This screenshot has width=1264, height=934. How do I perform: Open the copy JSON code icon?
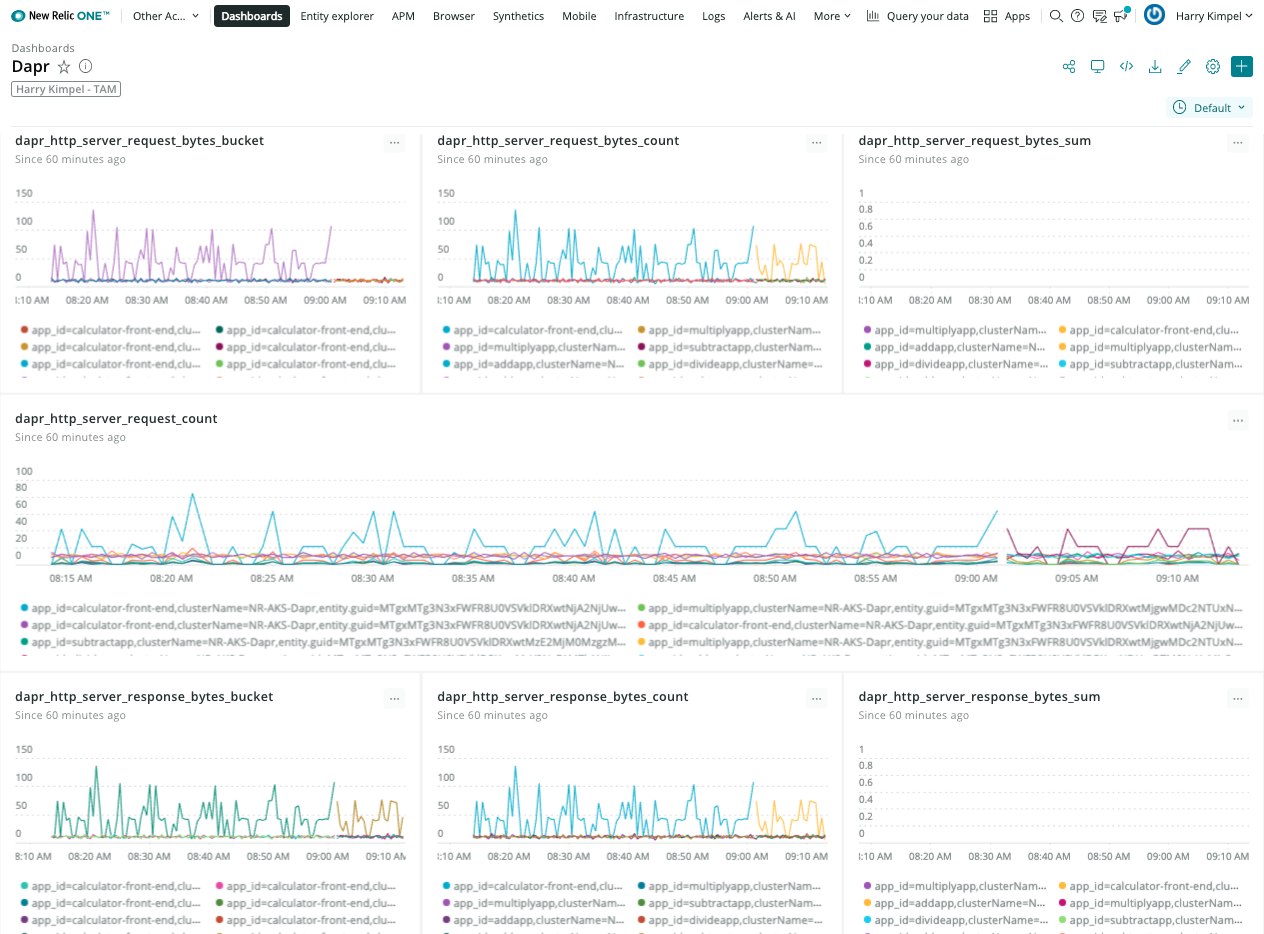pos(1126,67)
